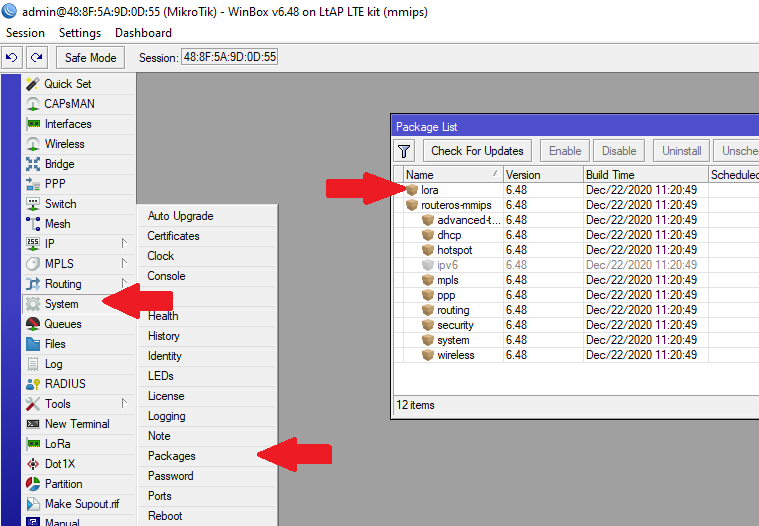The height and width of the screenshot is (526, 759).
Task: Expand the MPLS submenu arrow
Action: (124, 263)
